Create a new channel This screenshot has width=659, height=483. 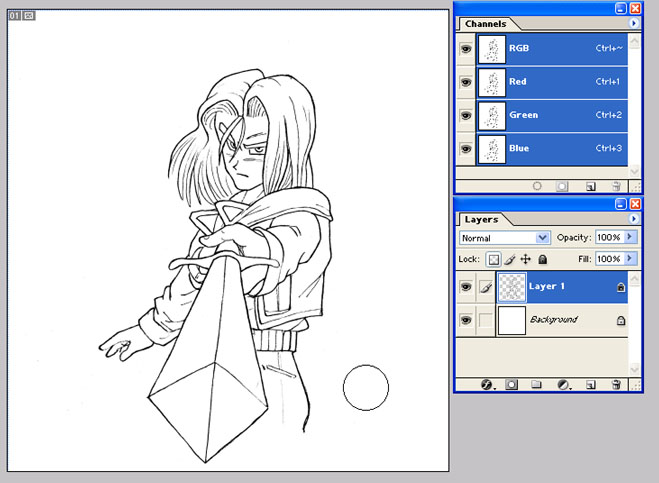(x=590, y=186)
